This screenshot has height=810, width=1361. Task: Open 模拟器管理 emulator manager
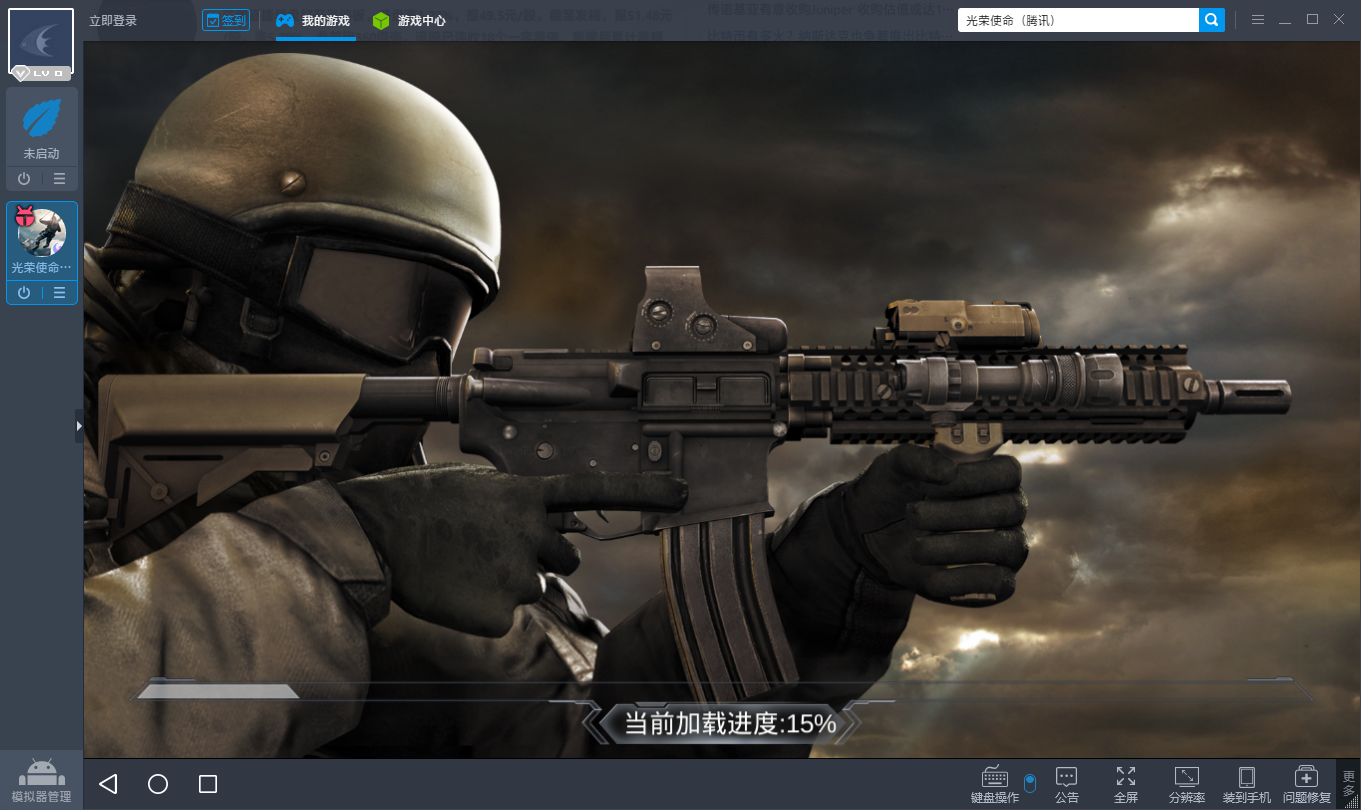pyautogui.click(x=41, y=780)
